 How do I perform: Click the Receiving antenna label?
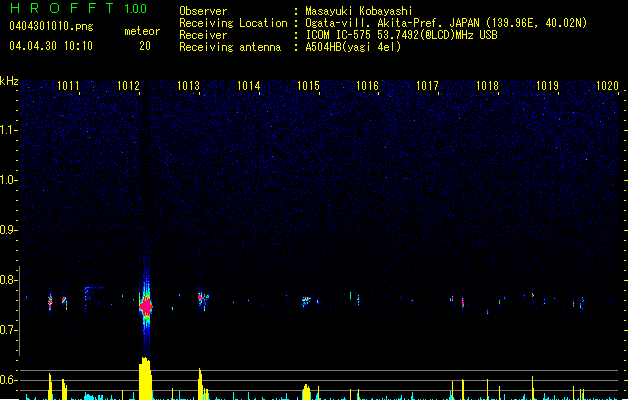[230, 47]
